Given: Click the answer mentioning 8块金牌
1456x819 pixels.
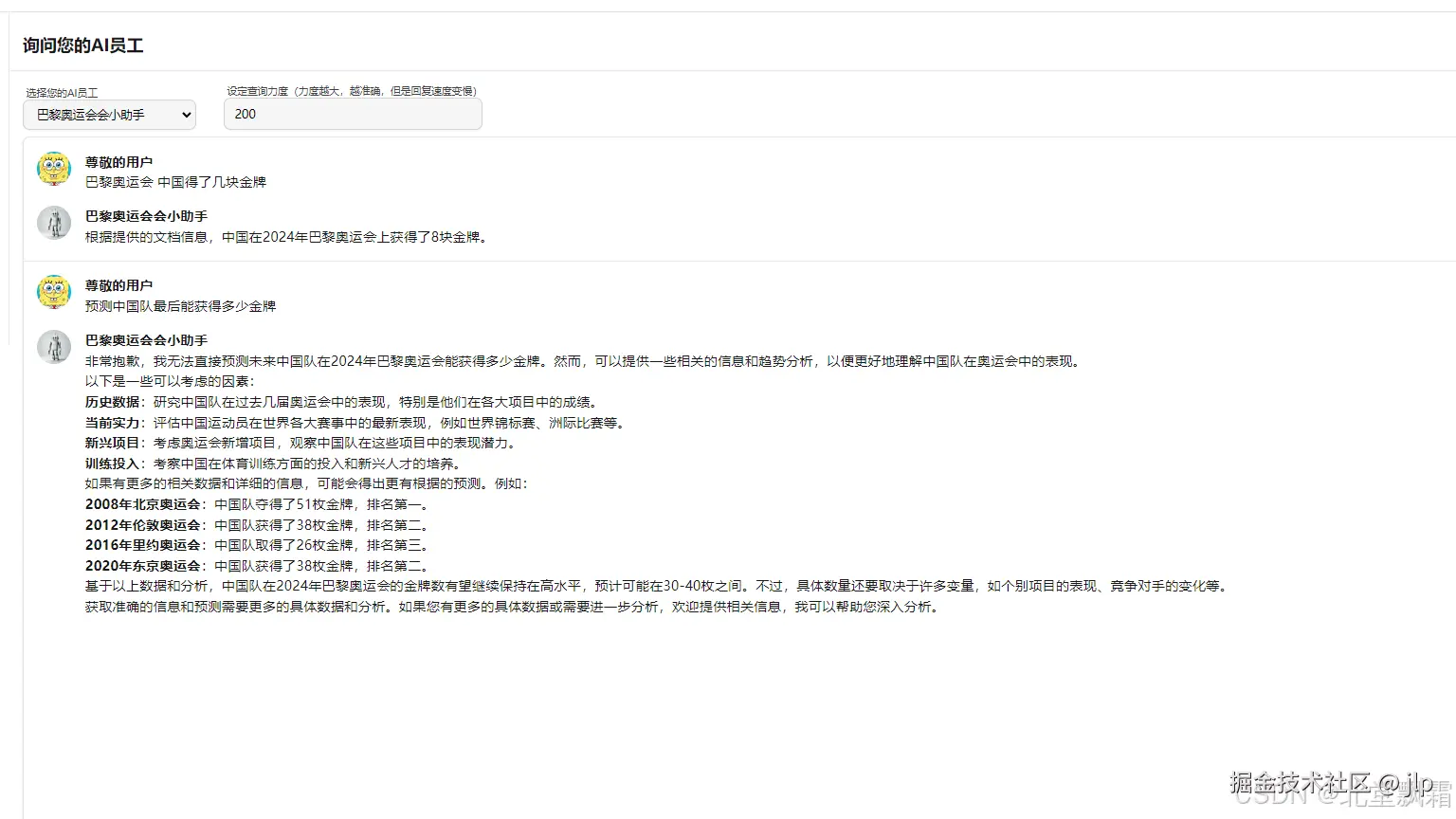Looking at the screenshot, I should (x=288, y=237).
